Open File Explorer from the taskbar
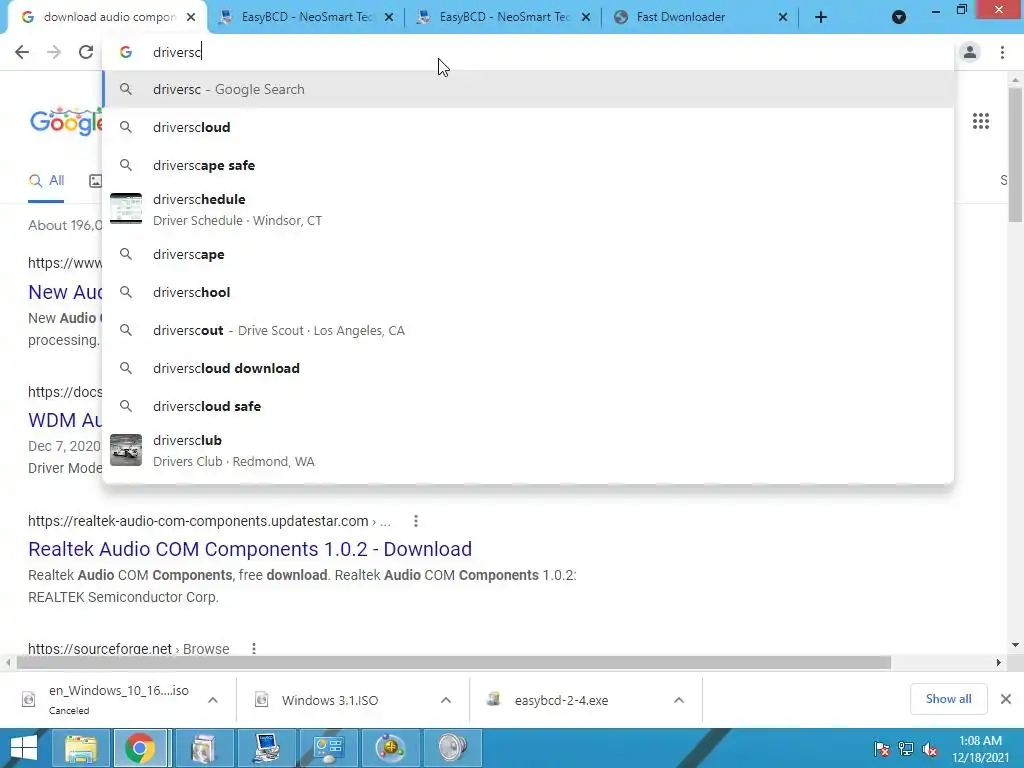1024x768 pixels. click(81, 748)
